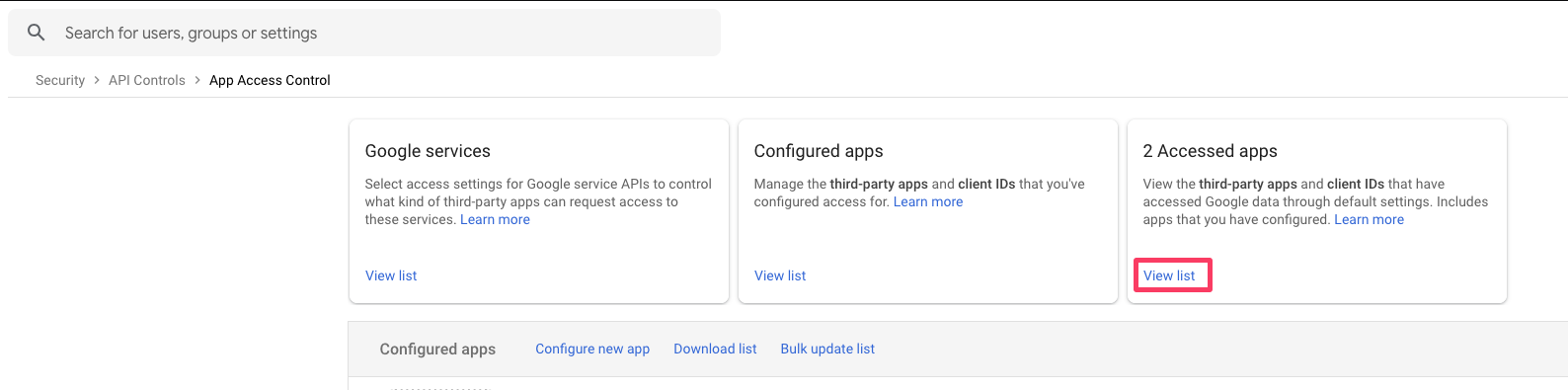View list of Configured apps
1568x390 pixels.
pos(780,275)
